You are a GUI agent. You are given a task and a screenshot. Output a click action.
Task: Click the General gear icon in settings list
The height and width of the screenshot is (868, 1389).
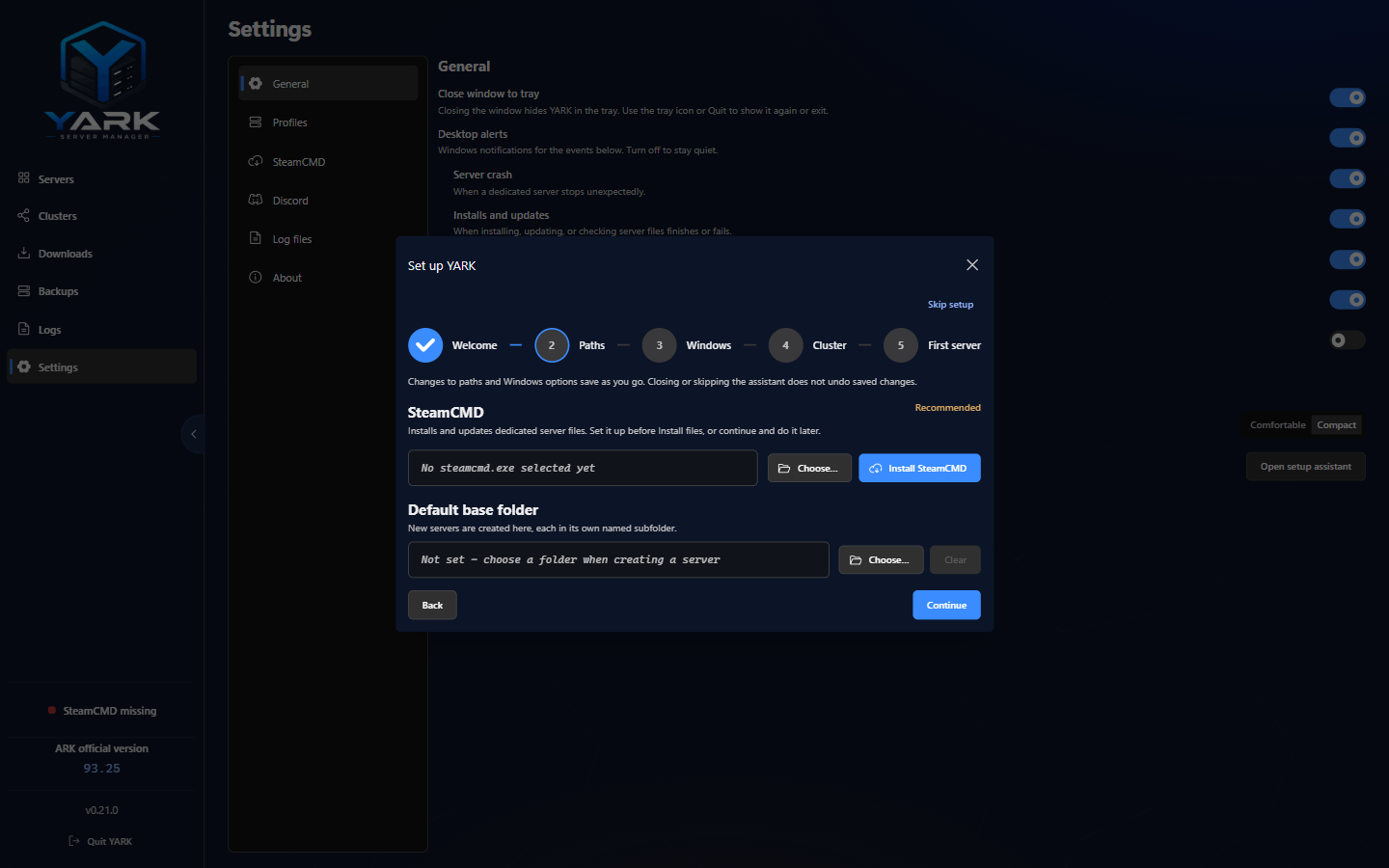click(x=256, y=84)
